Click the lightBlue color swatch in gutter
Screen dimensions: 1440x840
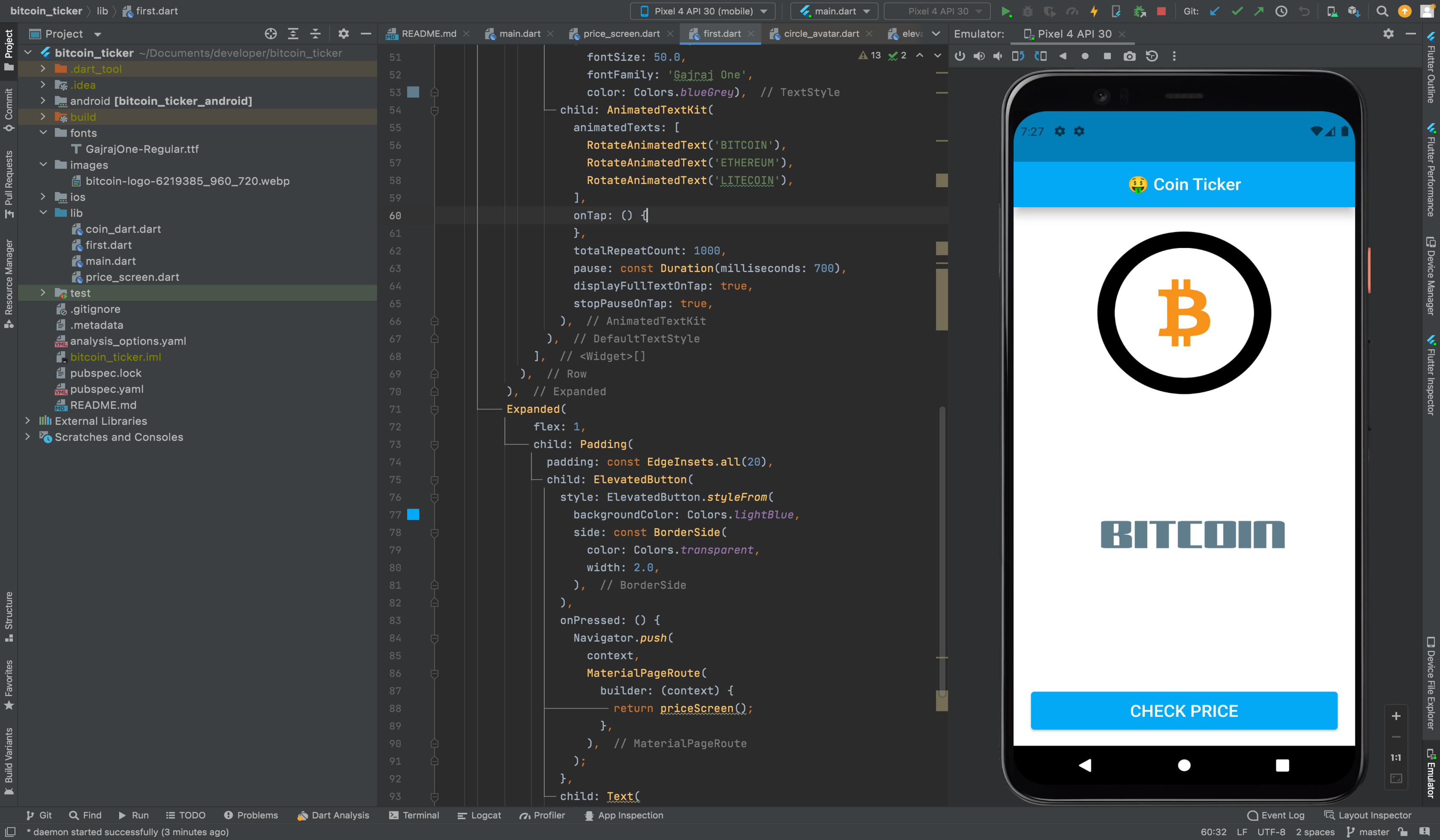413,514
